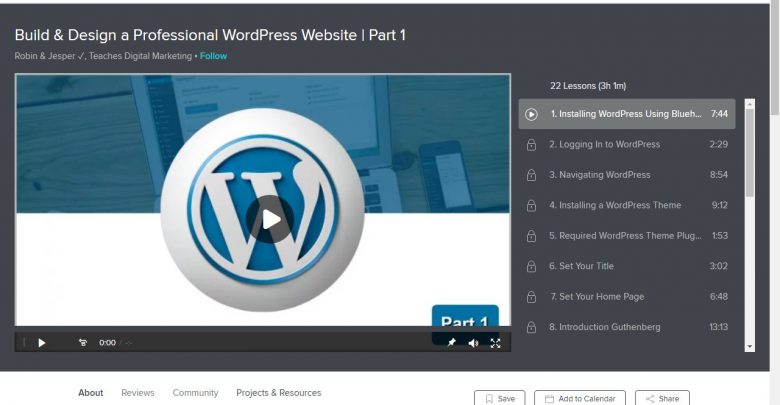780x405 pixels.
Task: Click lock icon for Installing a WordPress Theme
Action: coord(531,205)
